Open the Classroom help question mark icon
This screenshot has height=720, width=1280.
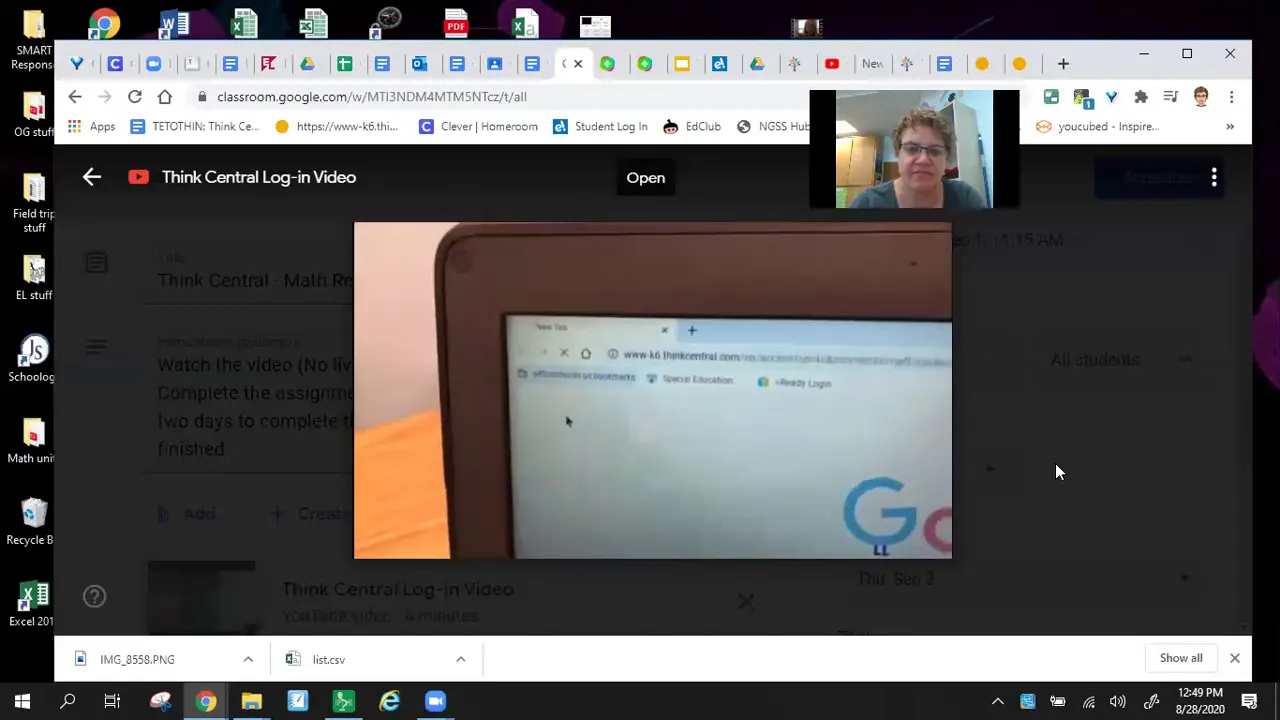(94, 597)
